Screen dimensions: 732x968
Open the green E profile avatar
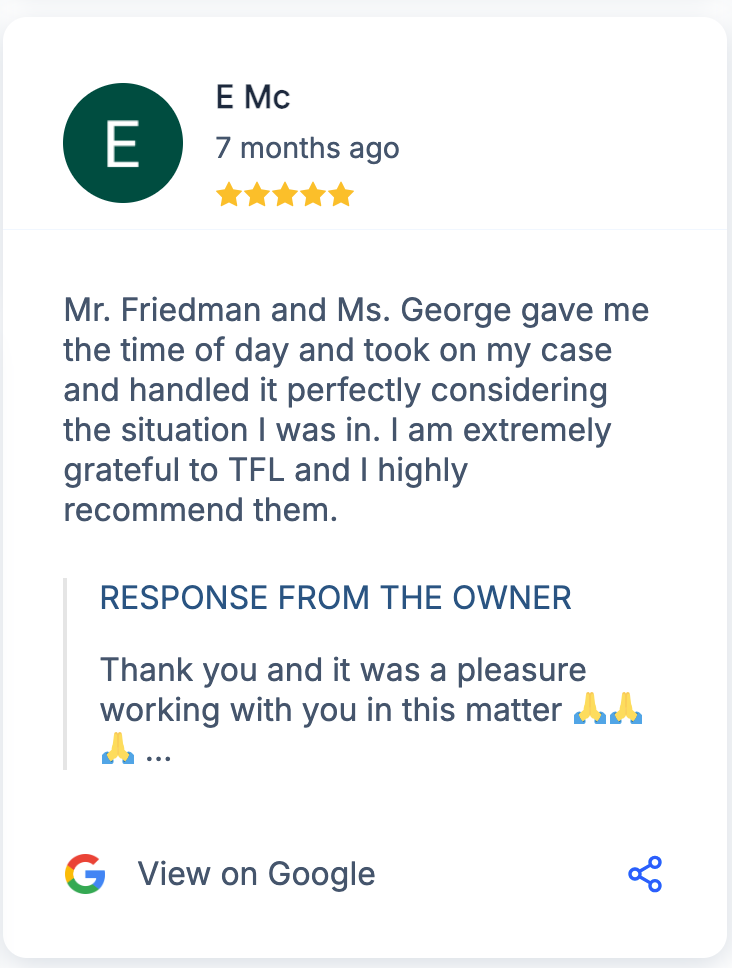[122, 143]
